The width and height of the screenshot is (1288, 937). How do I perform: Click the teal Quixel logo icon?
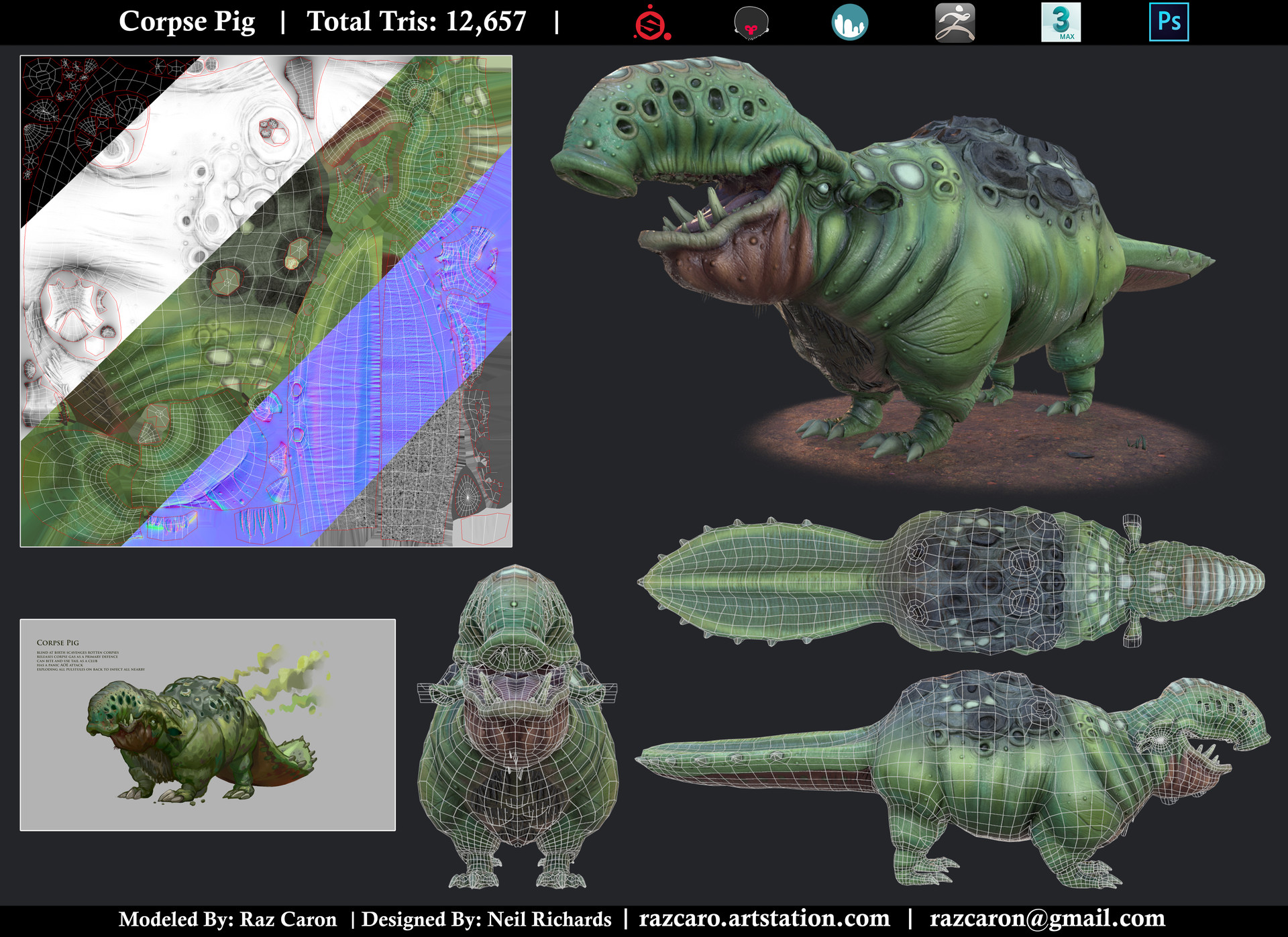pyautogui.click(x=849, y=22)
